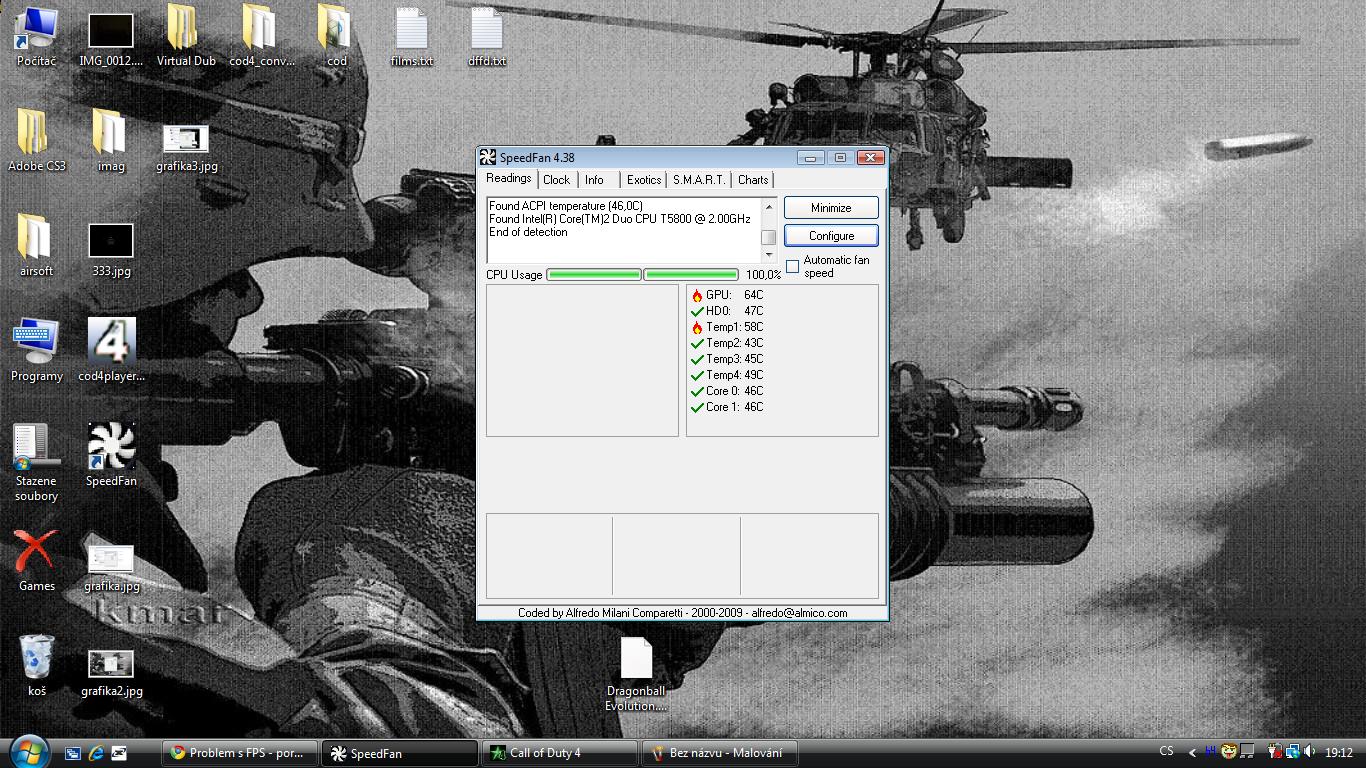1366x768 pixels.
Task: Select the koš recycle bin
Action: [x=37, y=666]
